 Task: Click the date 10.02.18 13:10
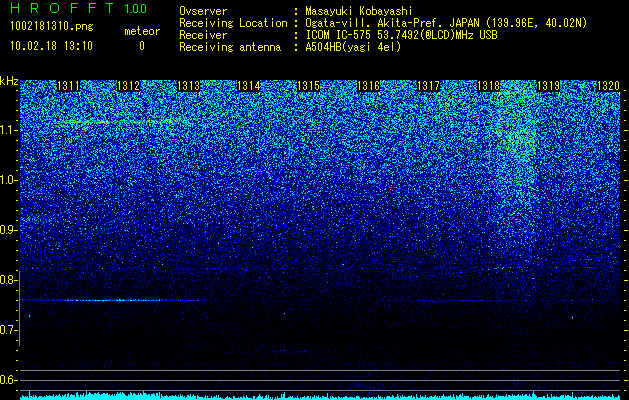[51, 46]
